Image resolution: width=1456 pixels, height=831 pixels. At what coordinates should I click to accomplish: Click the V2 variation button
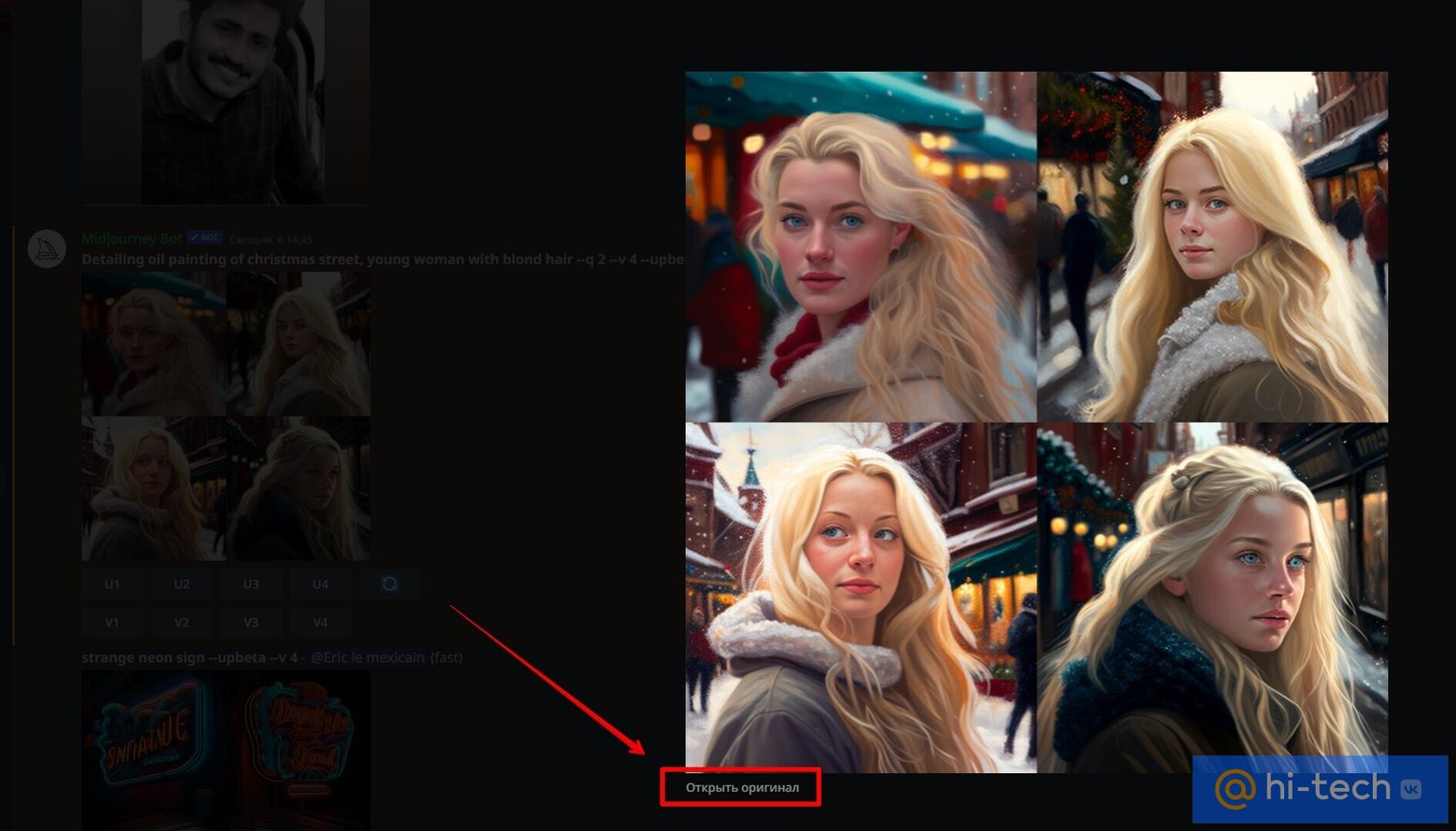point(182,622)
